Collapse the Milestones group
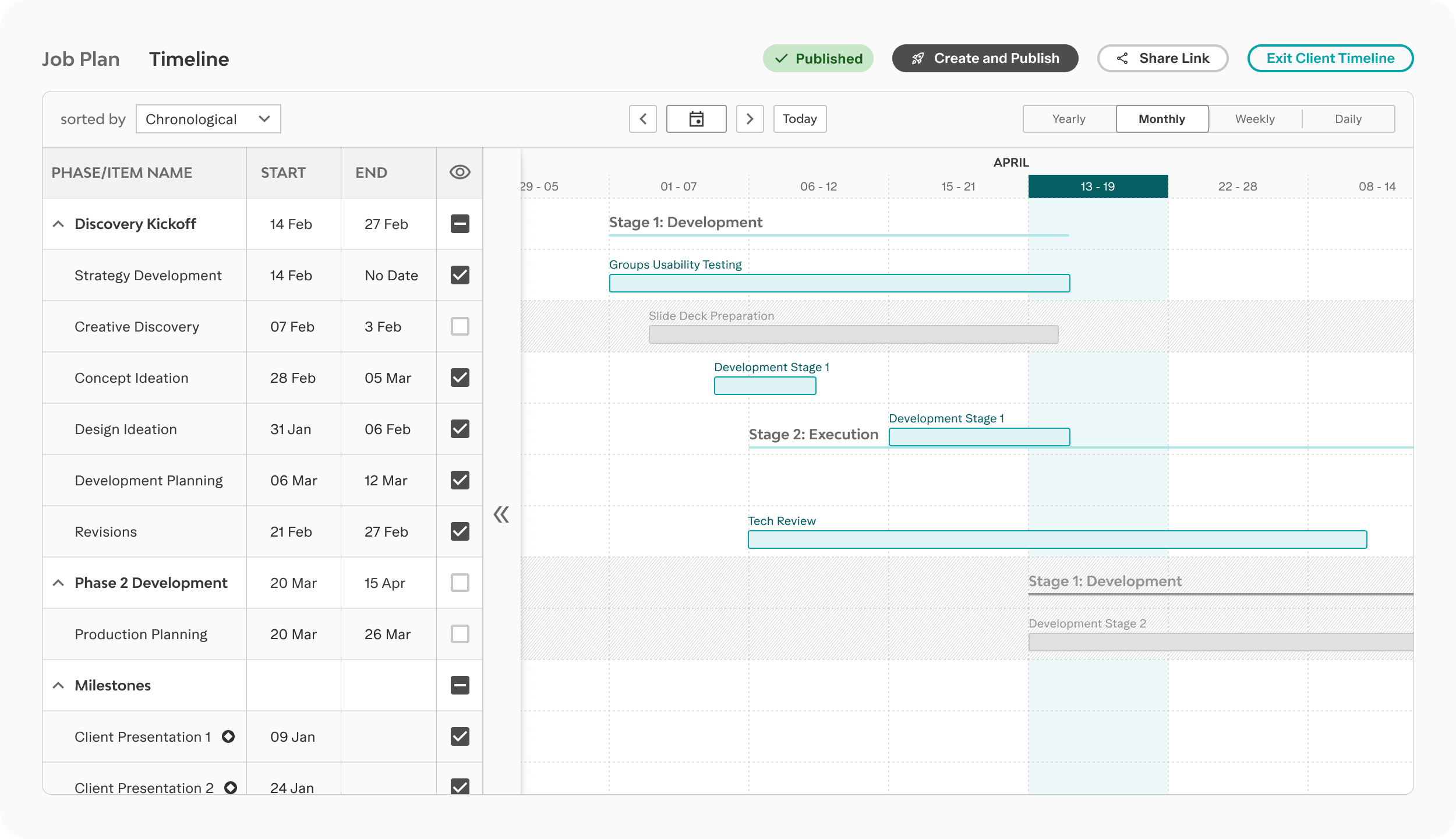1456x839 pixels. pyautogui.click(x=58, y=685)
